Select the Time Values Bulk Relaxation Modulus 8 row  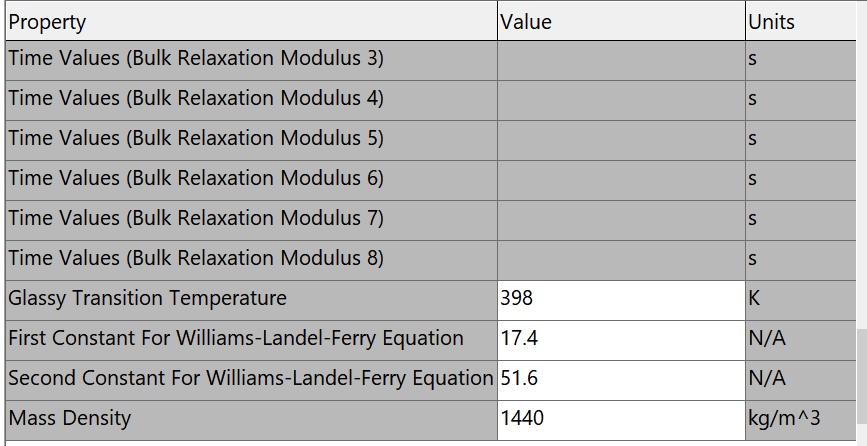coord(431,260)
